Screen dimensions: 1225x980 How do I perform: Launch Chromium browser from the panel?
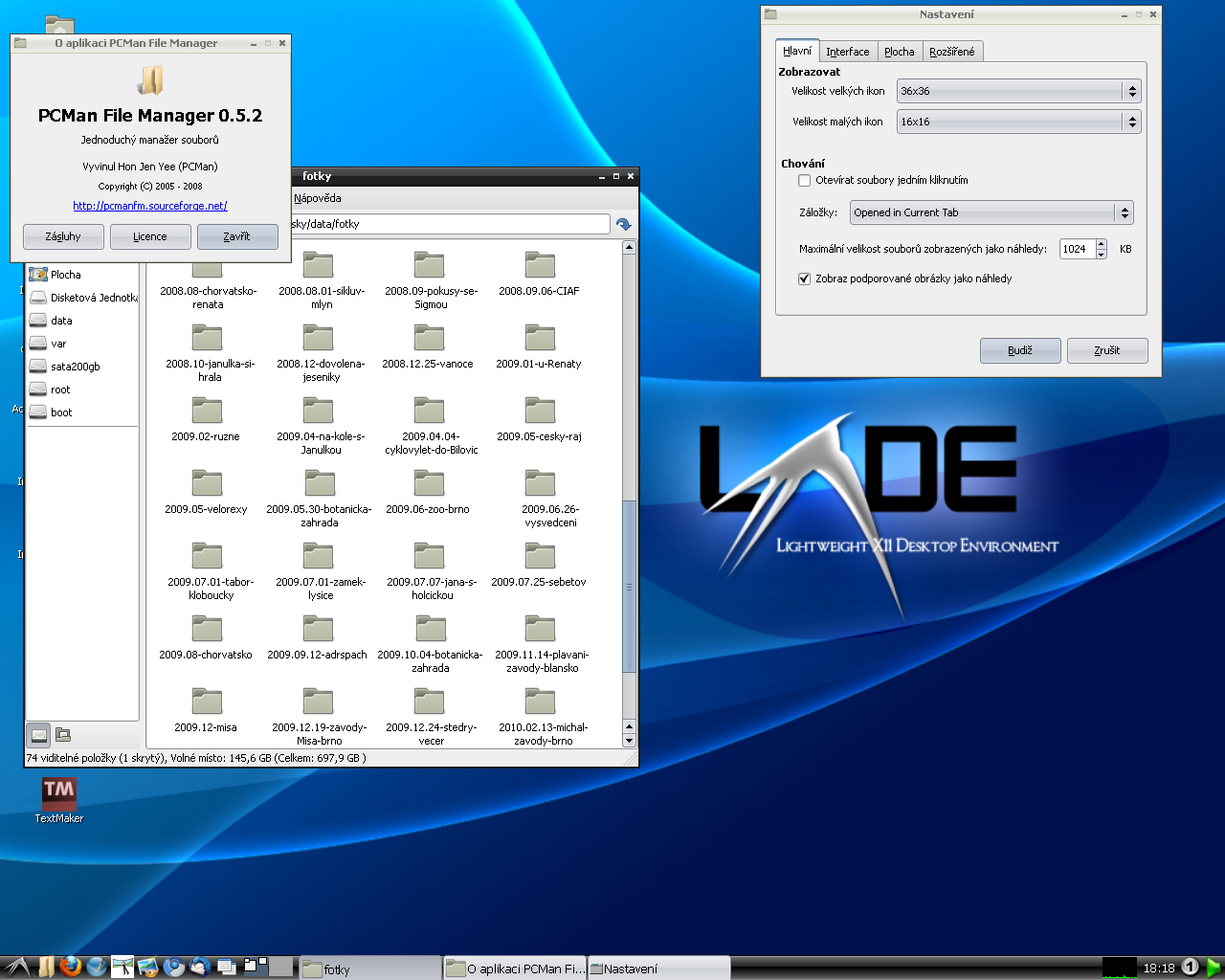[x=174, y=968]
